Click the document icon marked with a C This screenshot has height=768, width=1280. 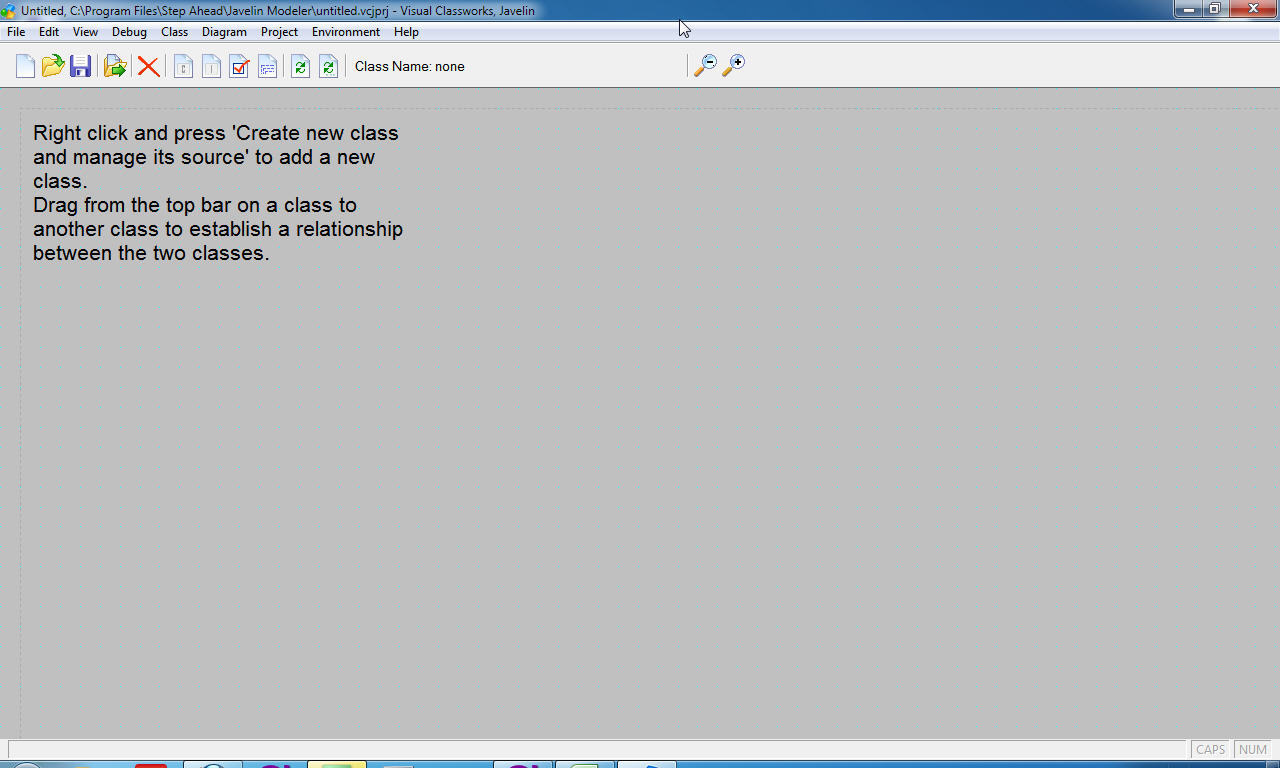(183, 67)
